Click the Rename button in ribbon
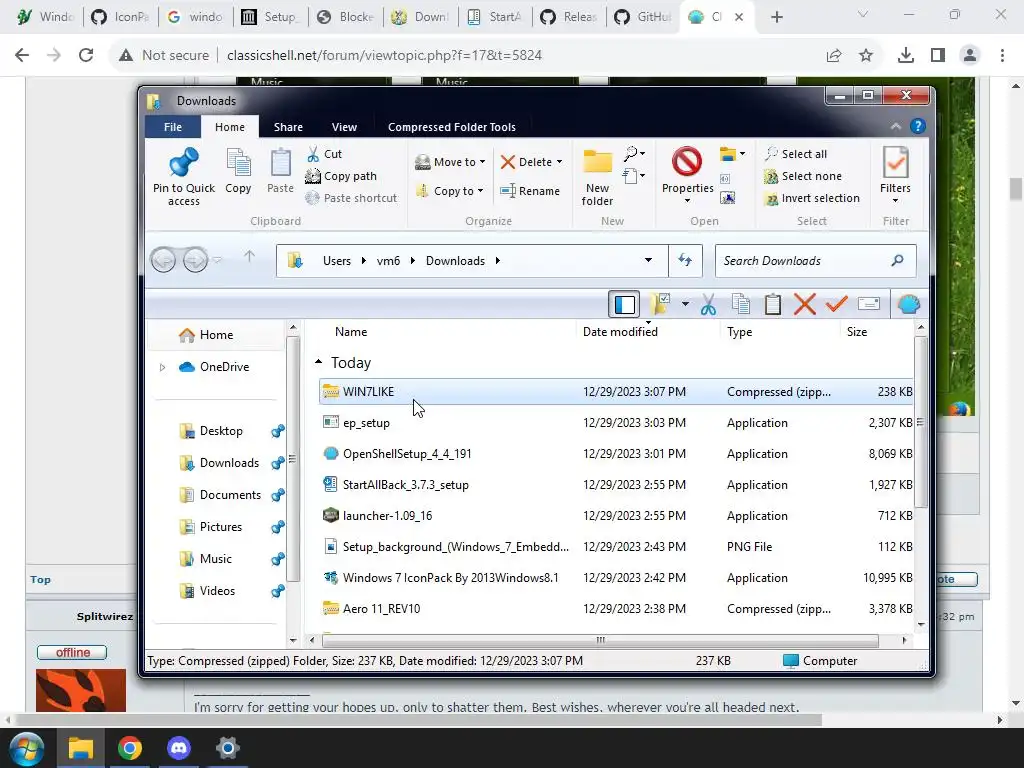This screenshot has height=768, width=1024. click(x=530, y=191)
